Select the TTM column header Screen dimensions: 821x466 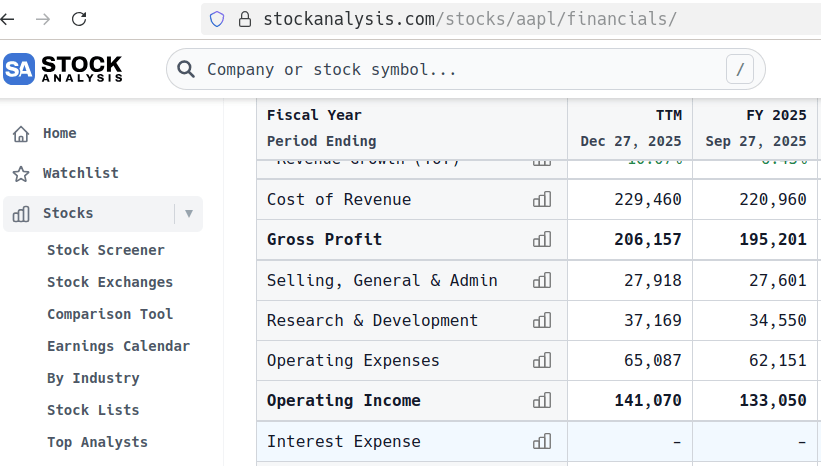669,115
